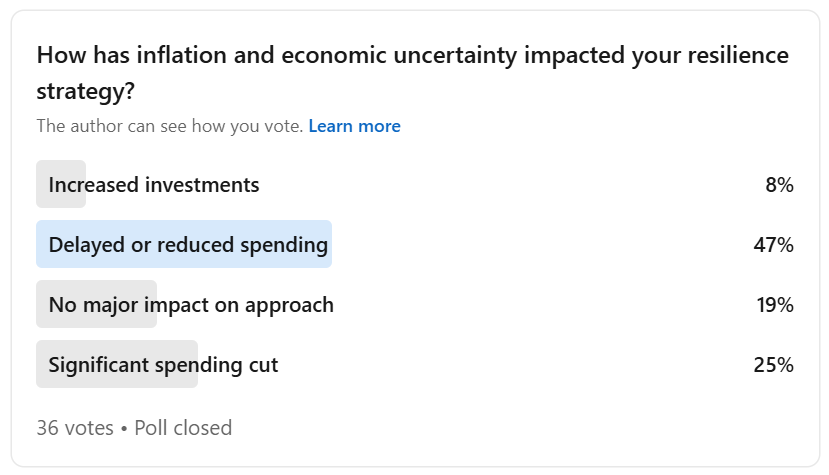Select the Delayed or reduced spending option
The image size is (829, 475).
(x=188, y=245)
